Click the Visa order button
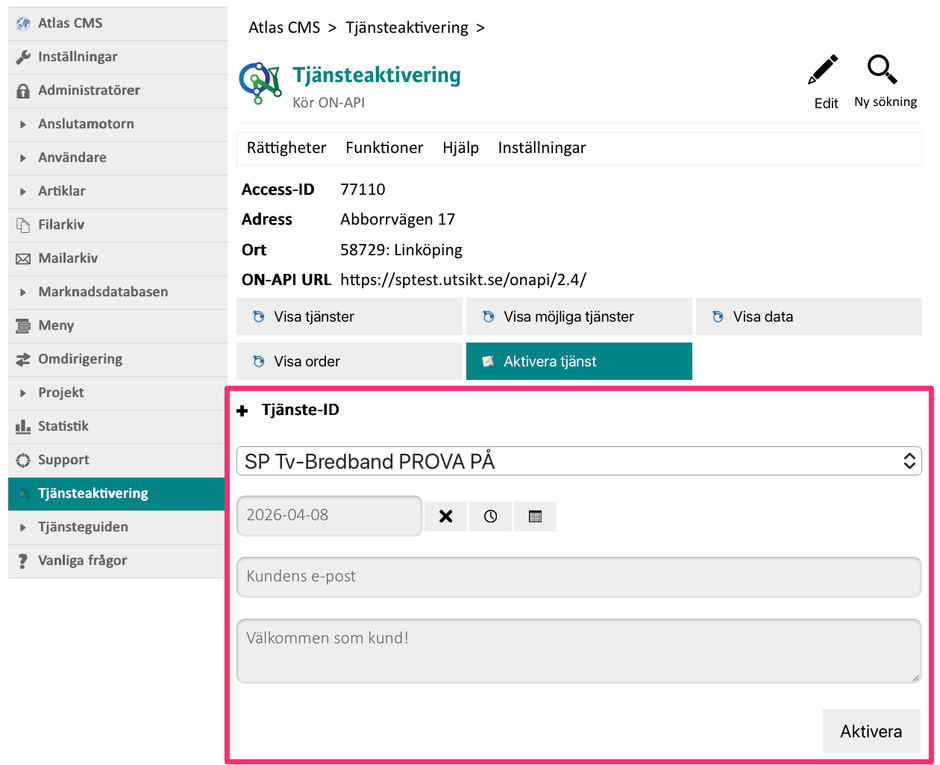 click(x=349, y=361)
